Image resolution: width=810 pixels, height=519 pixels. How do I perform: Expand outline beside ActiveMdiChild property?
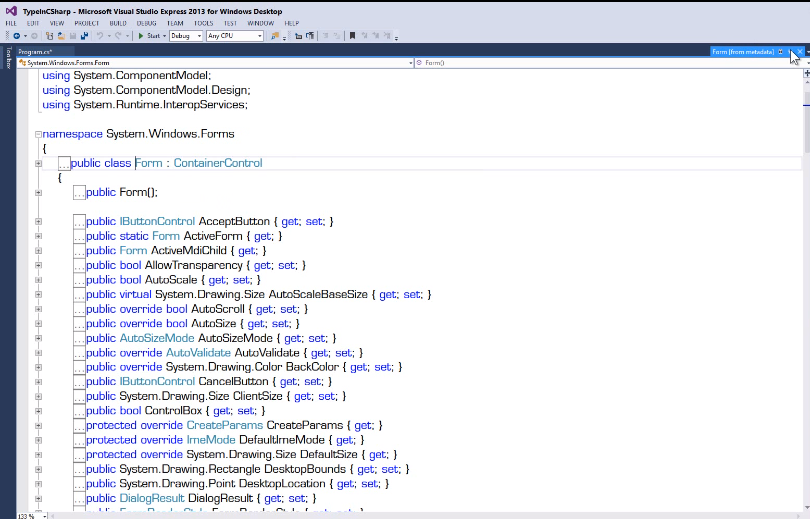pyautogui.click(x=38, y=250)
